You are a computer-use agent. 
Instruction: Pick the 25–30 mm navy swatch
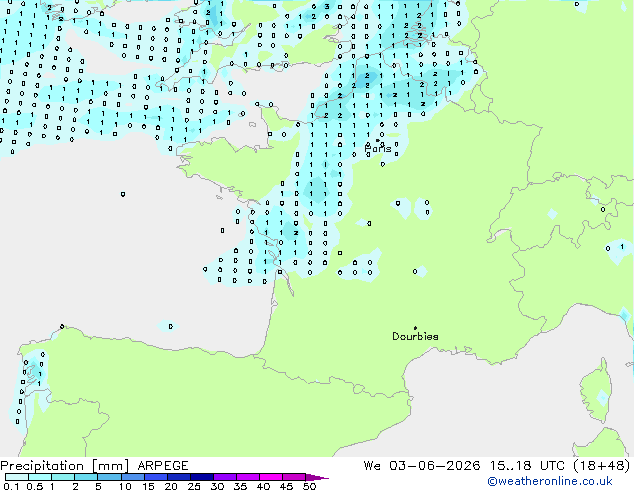[201, 477]
